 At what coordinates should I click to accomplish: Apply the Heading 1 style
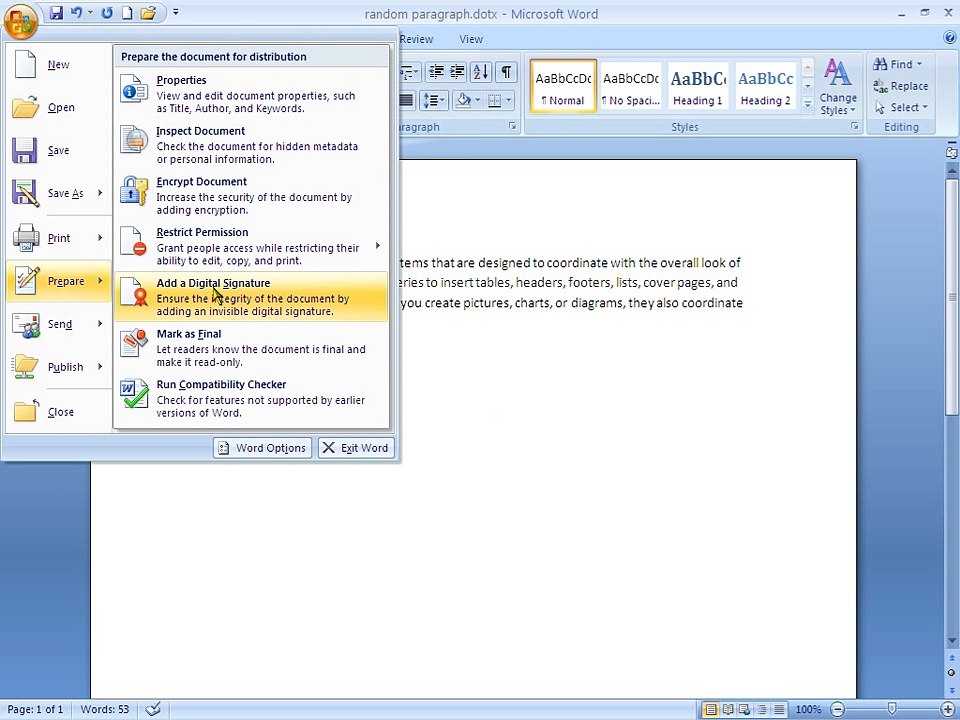point(698,86)
